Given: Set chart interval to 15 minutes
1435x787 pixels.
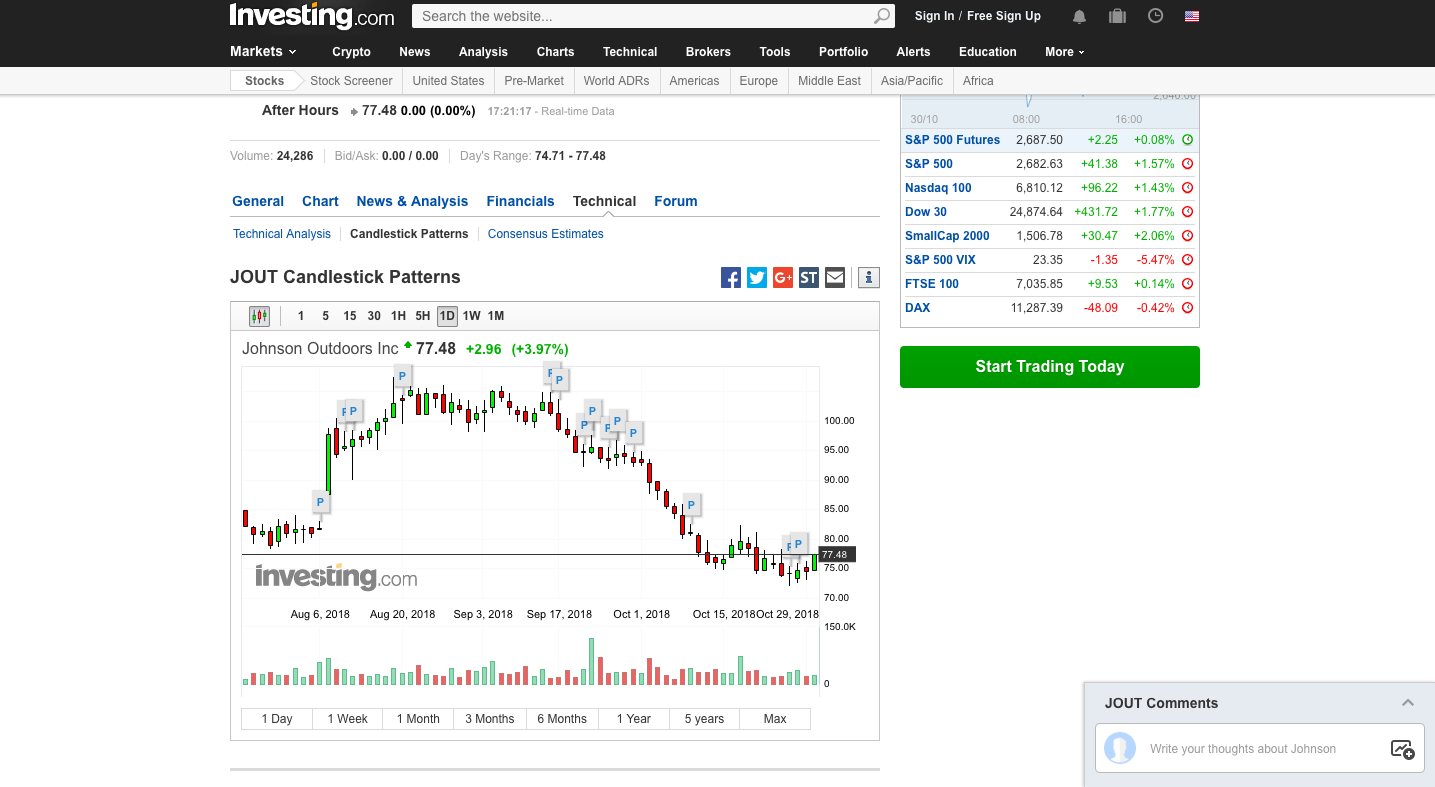Looking at the screenshot, I should (x=350, y=316).
